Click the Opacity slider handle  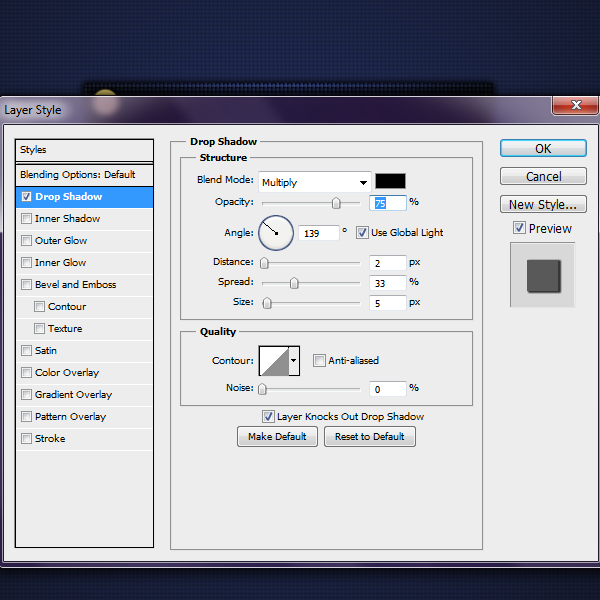pyautogui.click(x=336, y=203)
